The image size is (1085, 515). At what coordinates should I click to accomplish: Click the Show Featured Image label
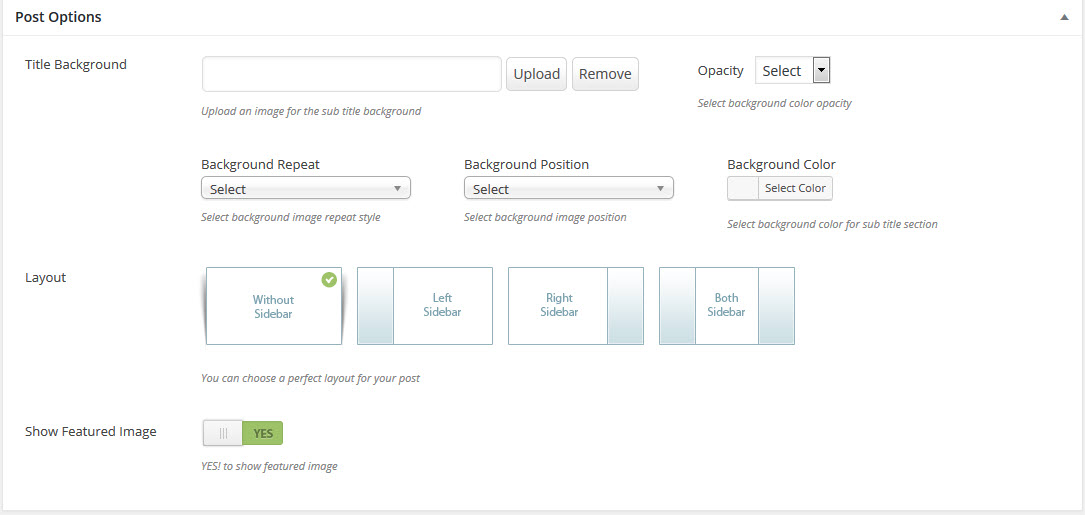[x=91, y=432]
